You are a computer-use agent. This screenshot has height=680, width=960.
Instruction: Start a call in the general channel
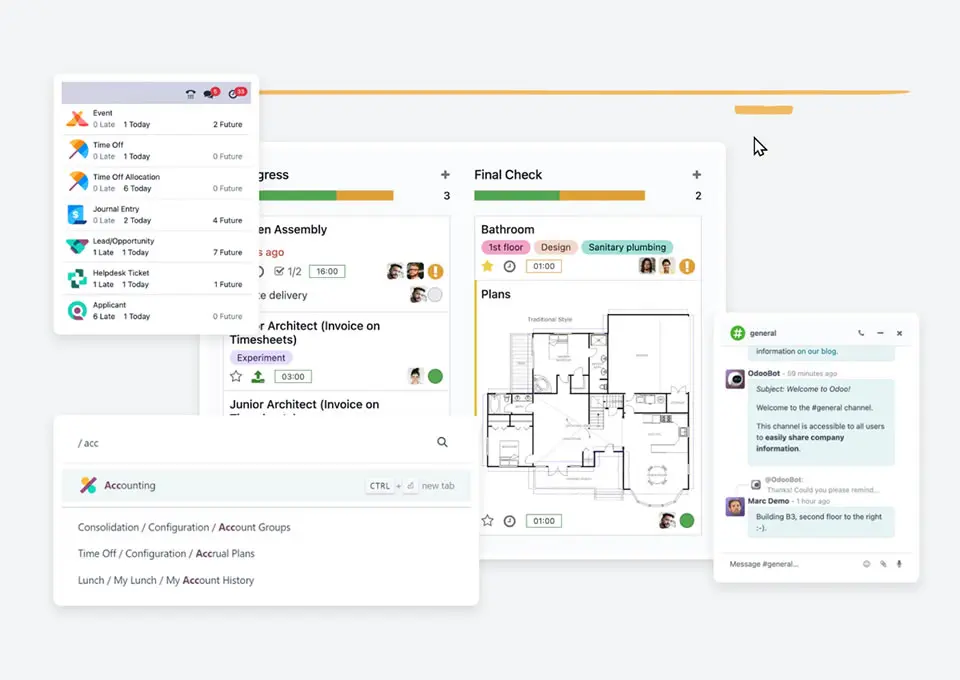click(861, 333)
